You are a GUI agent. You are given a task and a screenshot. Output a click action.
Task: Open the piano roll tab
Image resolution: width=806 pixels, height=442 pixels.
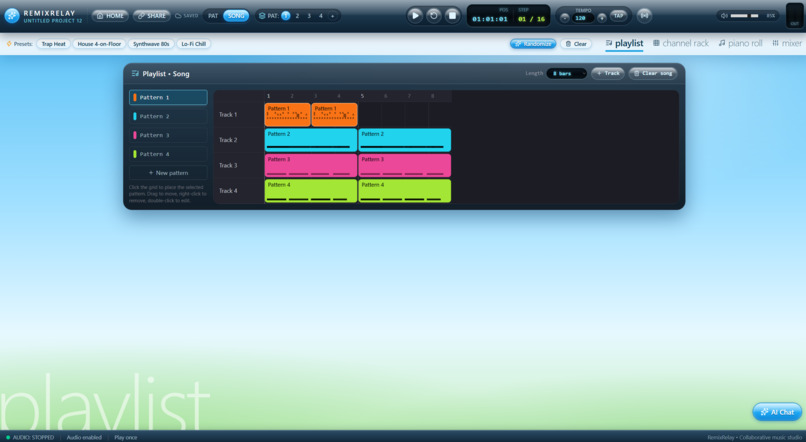pyautogui.click(x=740, y=44)
